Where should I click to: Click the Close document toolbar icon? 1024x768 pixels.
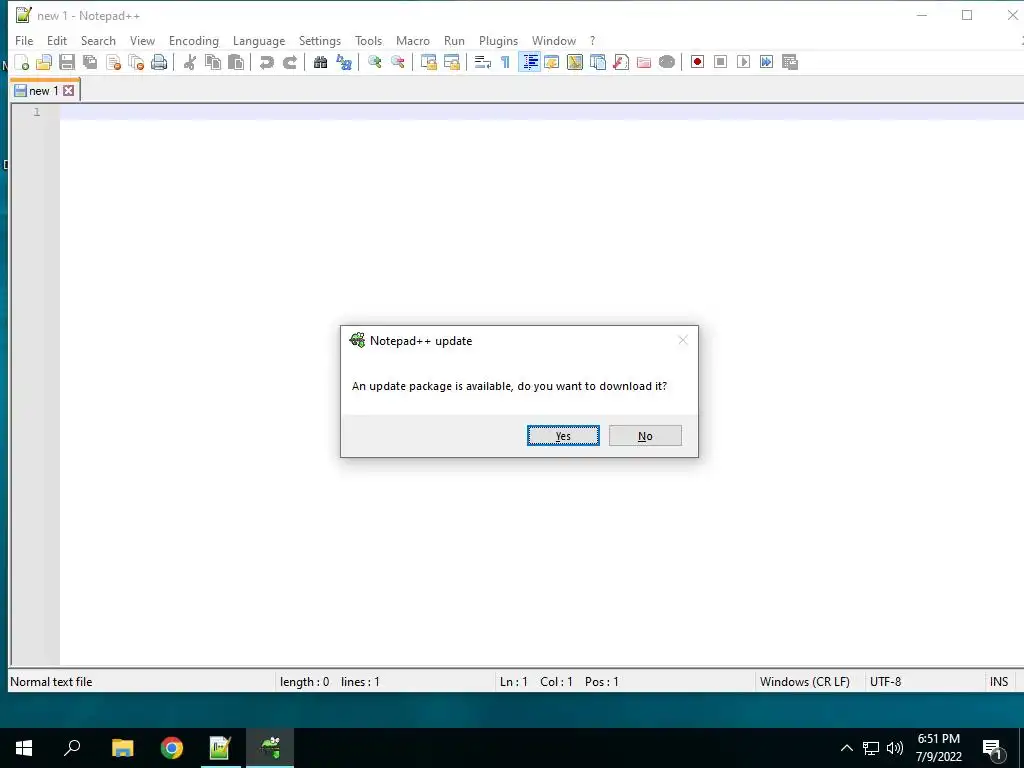(114, 62)
